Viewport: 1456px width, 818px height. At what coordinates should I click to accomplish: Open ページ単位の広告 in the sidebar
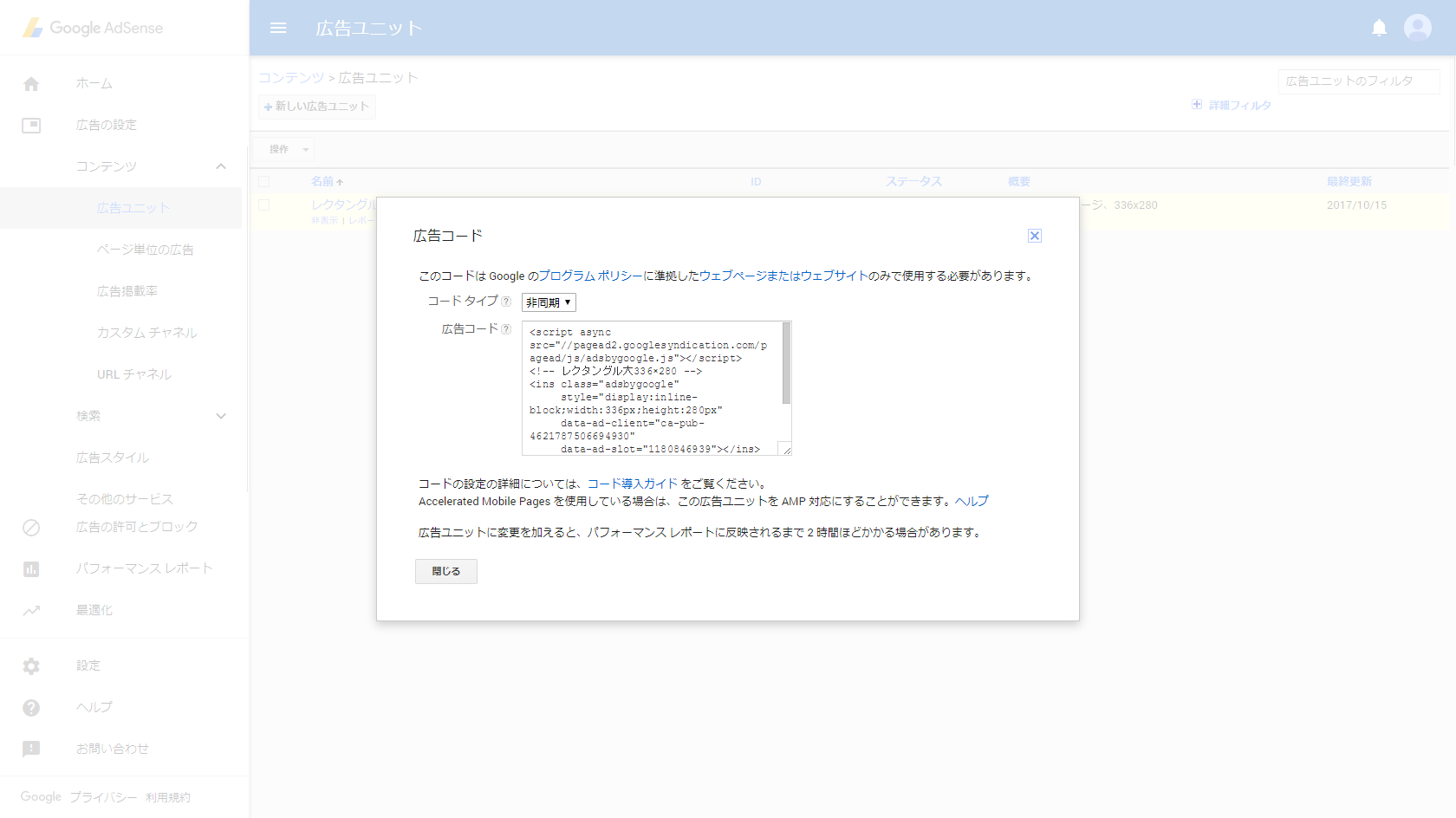[146, 250]
